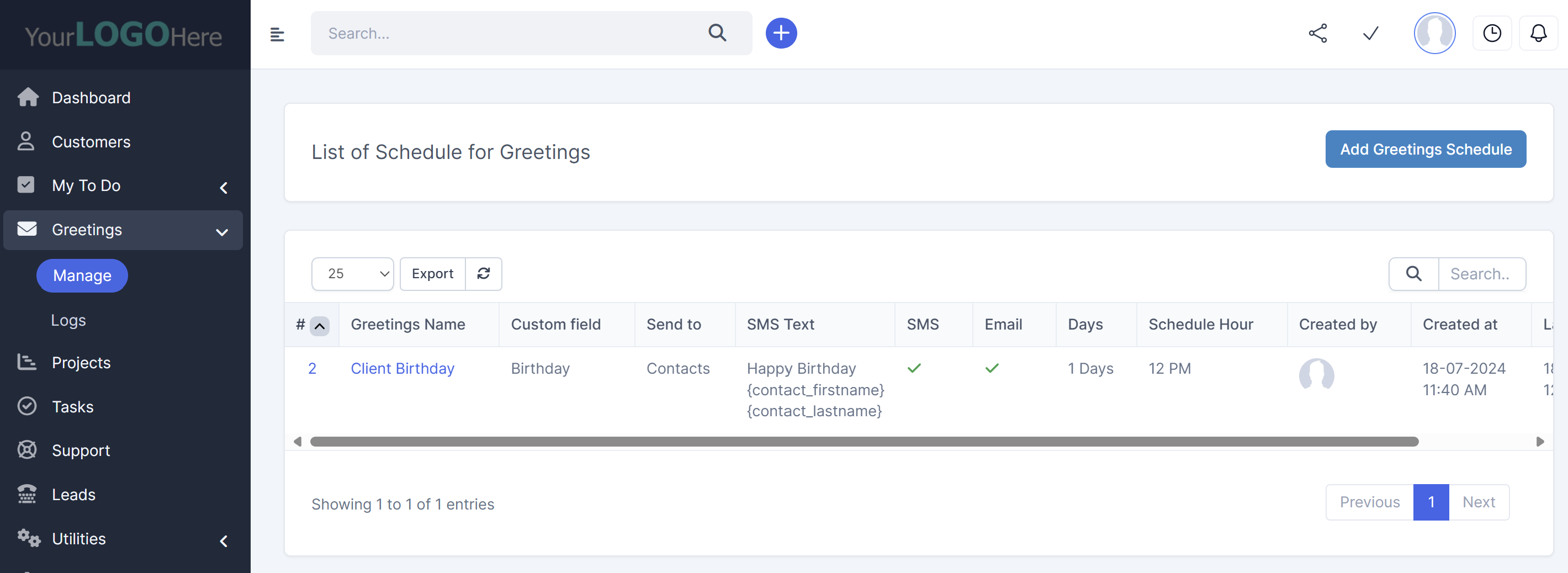Collapse the Greetings menu chevron

pyautogui.click(x=221, y=232)
